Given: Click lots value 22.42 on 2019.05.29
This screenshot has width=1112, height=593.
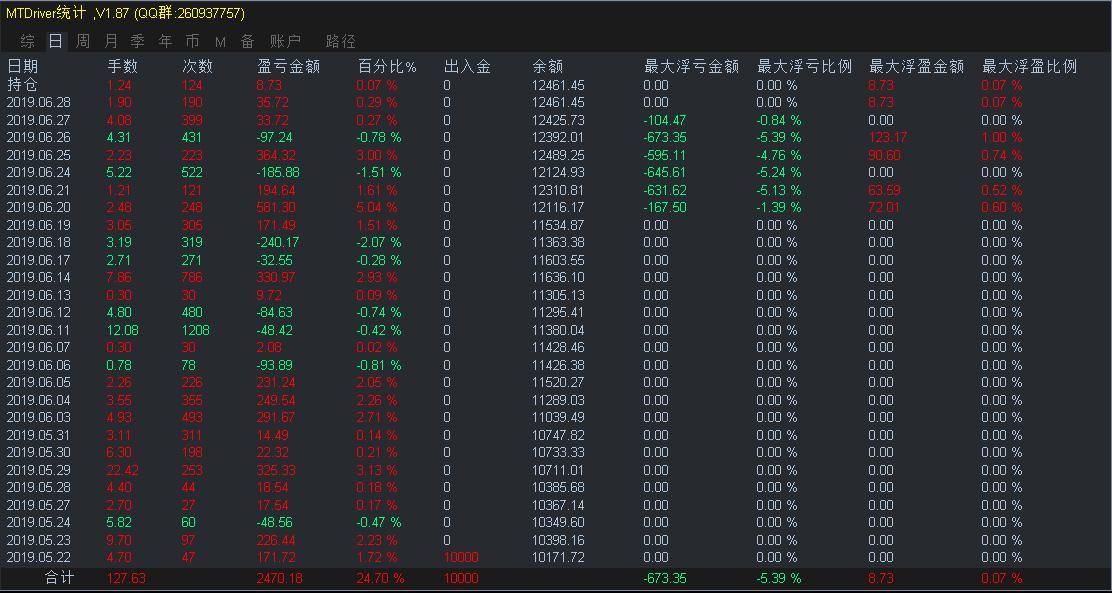Looking at the screenshot, I should [x=123, y=470].
